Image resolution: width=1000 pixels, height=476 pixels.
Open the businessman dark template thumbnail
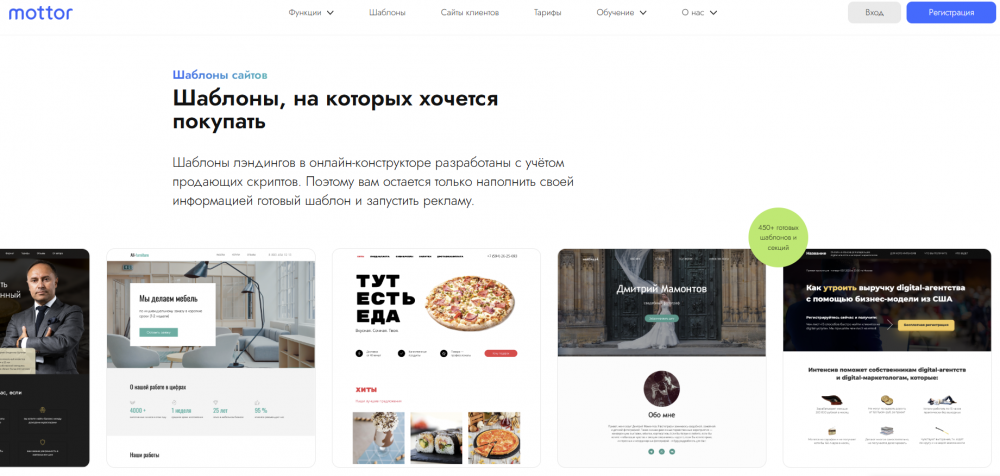pos(45,357)
